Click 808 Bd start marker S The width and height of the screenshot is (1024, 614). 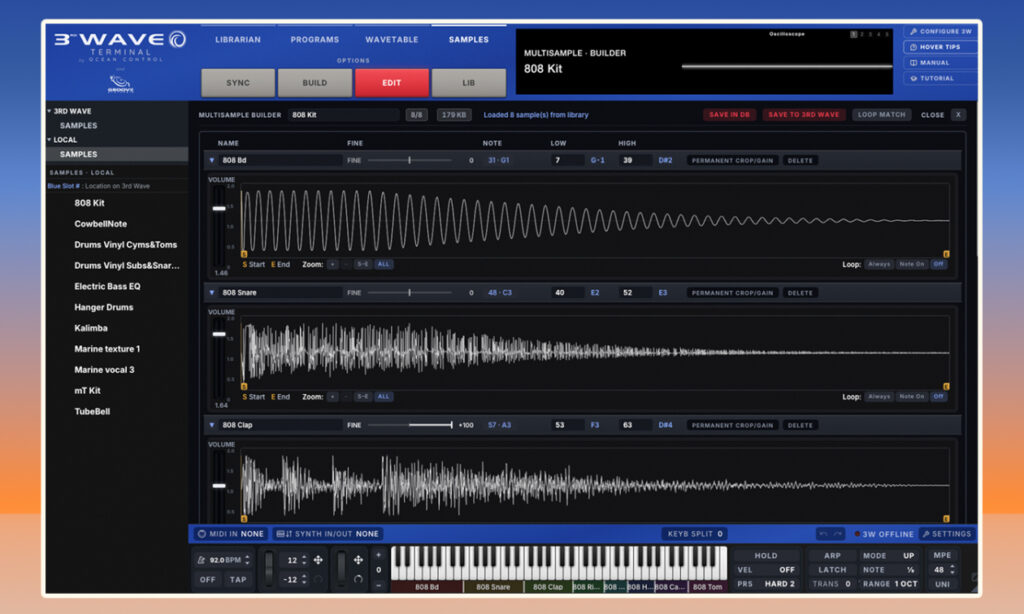(x=244, y=254)
